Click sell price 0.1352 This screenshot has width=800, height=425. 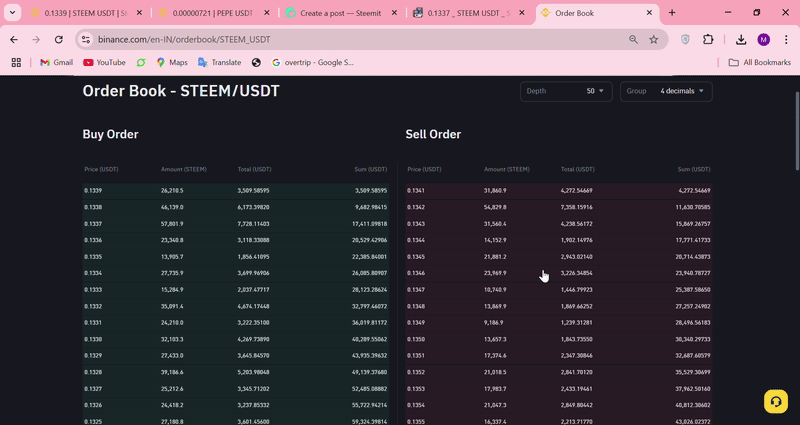click(416, 372)
